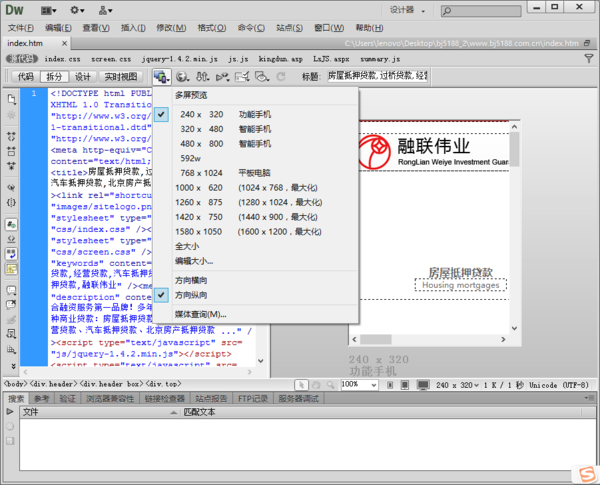Choose 768 x 1024 平板电脑 size
The width and height of the screenshot is (600, 485).
coord(256,173)
